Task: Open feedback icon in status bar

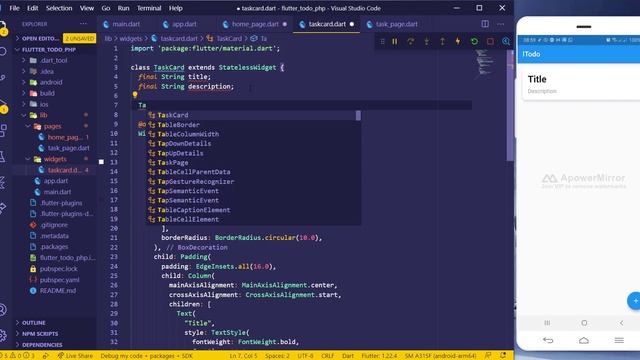Action: [x=488, y=356]
